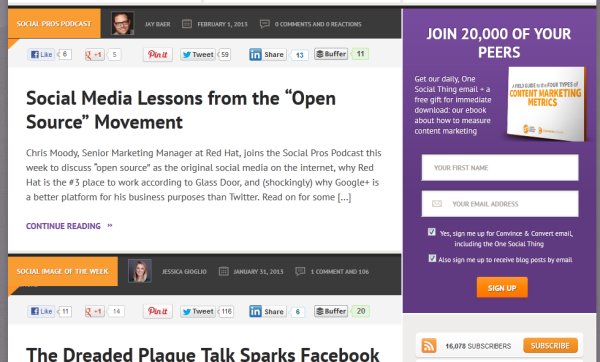Open The Dreaded Plague Talk headline
Image resolution: width=600 pixels, height=362 pixels.
[203, 354]
